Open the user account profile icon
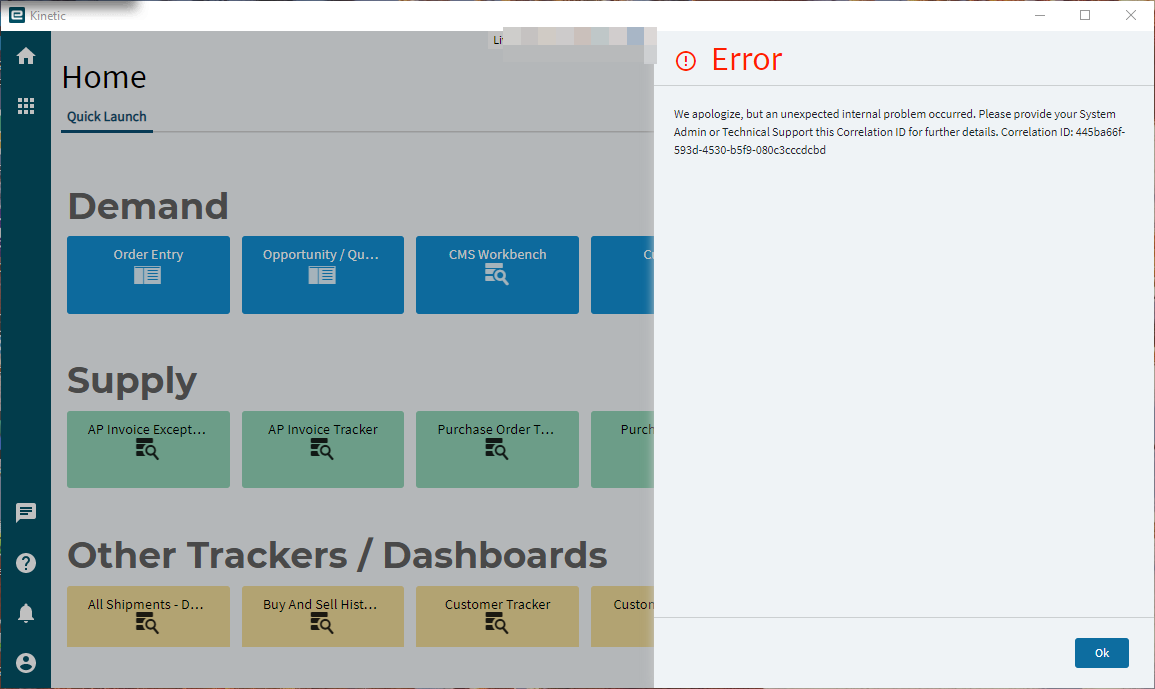1155x689 pixels. [x=26, y=662]
